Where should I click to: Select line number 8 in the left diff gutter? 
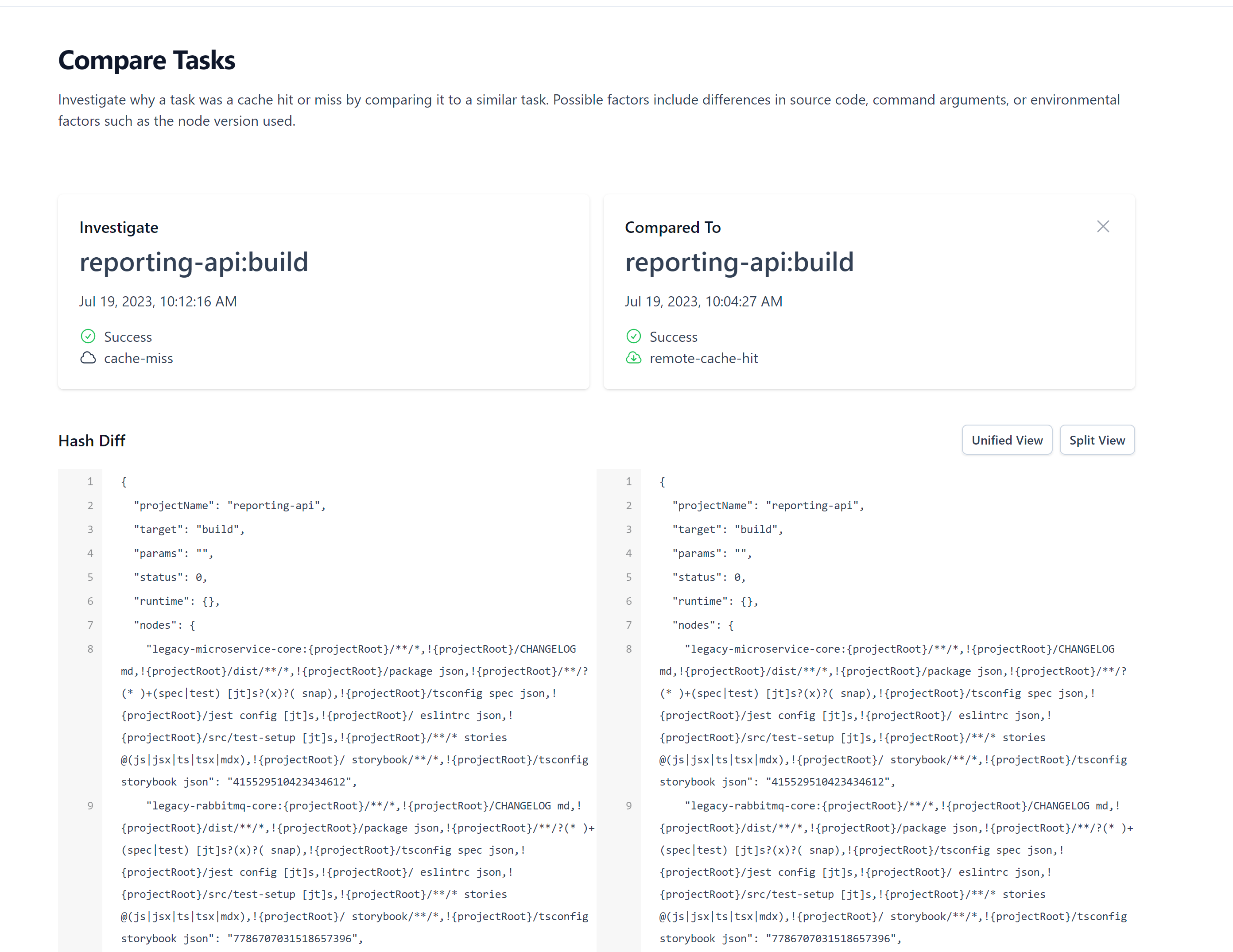coord(90,648)
